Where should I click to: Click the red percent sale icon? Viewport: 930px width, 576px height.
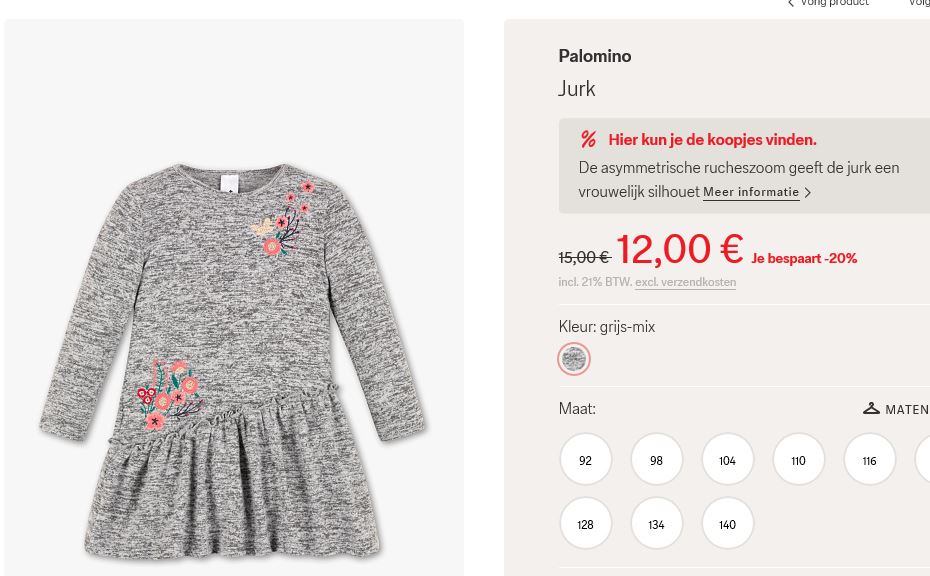(x=588, y=140)
